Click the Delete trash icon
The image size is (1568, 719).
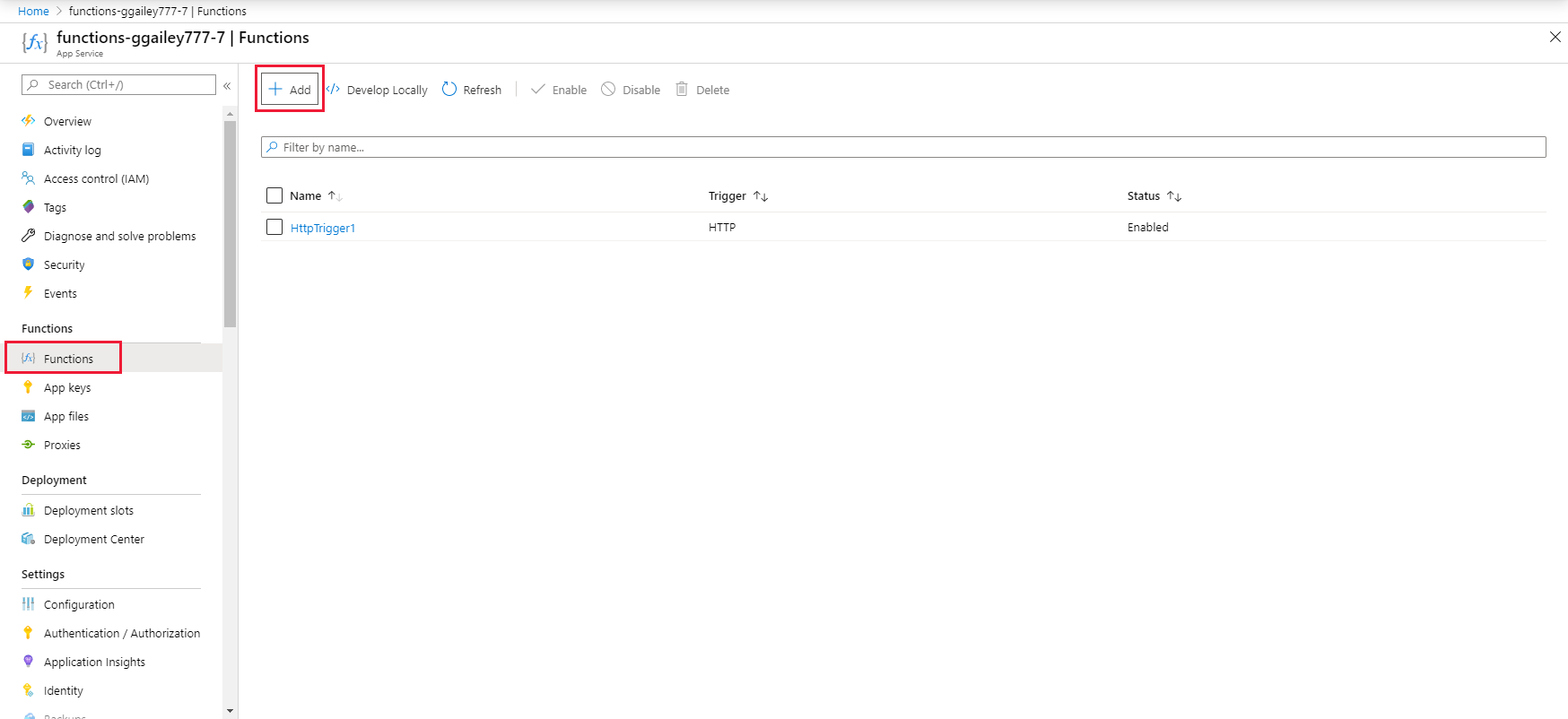[682, 89]
